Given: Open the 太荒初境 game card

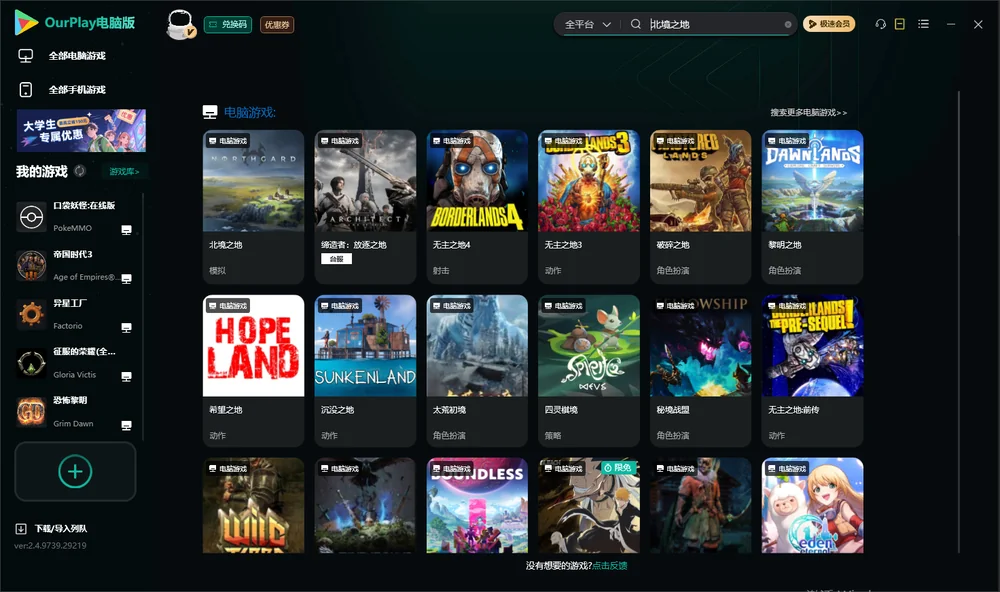Looking at the screenshot, I should click(477, 371).
